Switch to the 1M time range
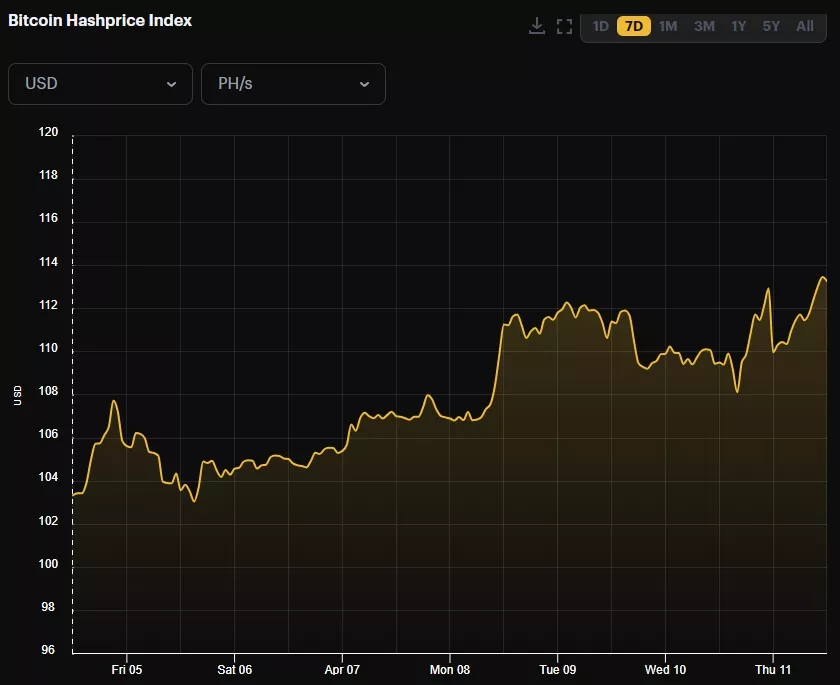Viewport: 840px width, 685px height. click(668, 26)
